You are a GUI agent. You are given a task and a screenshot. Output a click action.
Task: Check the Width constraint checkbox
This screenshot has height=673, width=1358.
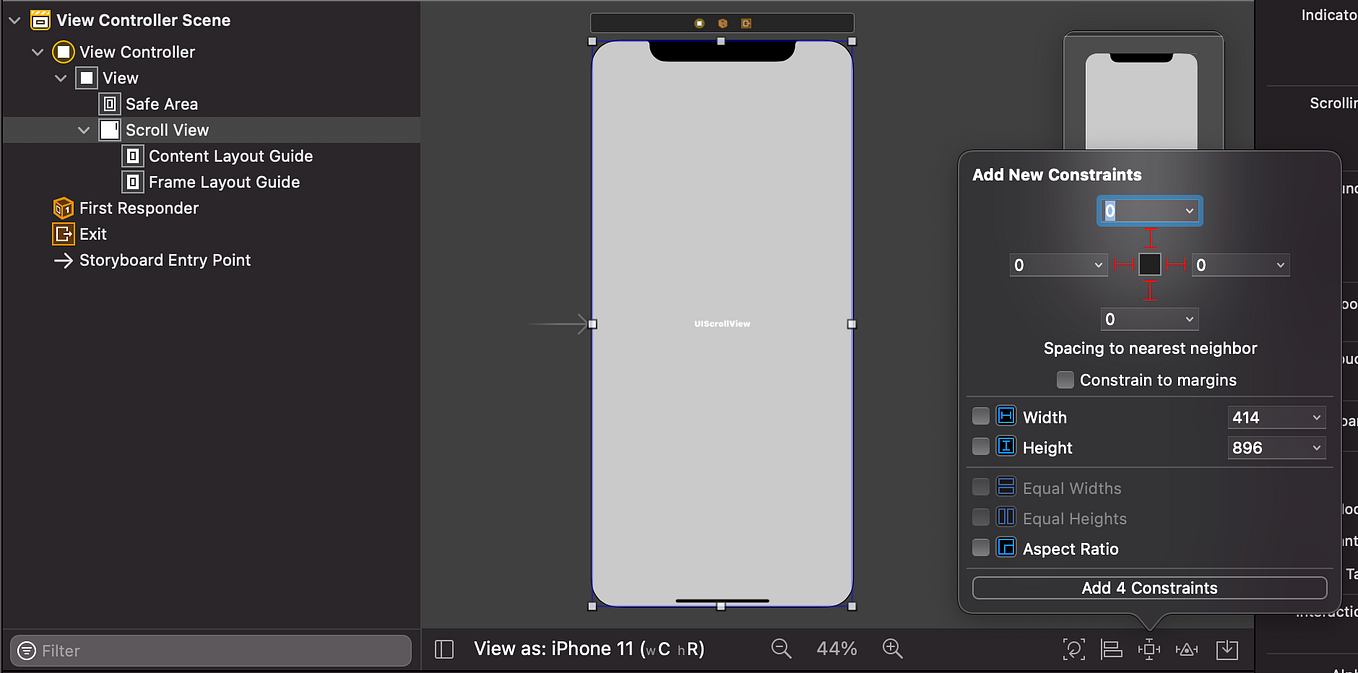pyautogui.click(x=981, y=415)
